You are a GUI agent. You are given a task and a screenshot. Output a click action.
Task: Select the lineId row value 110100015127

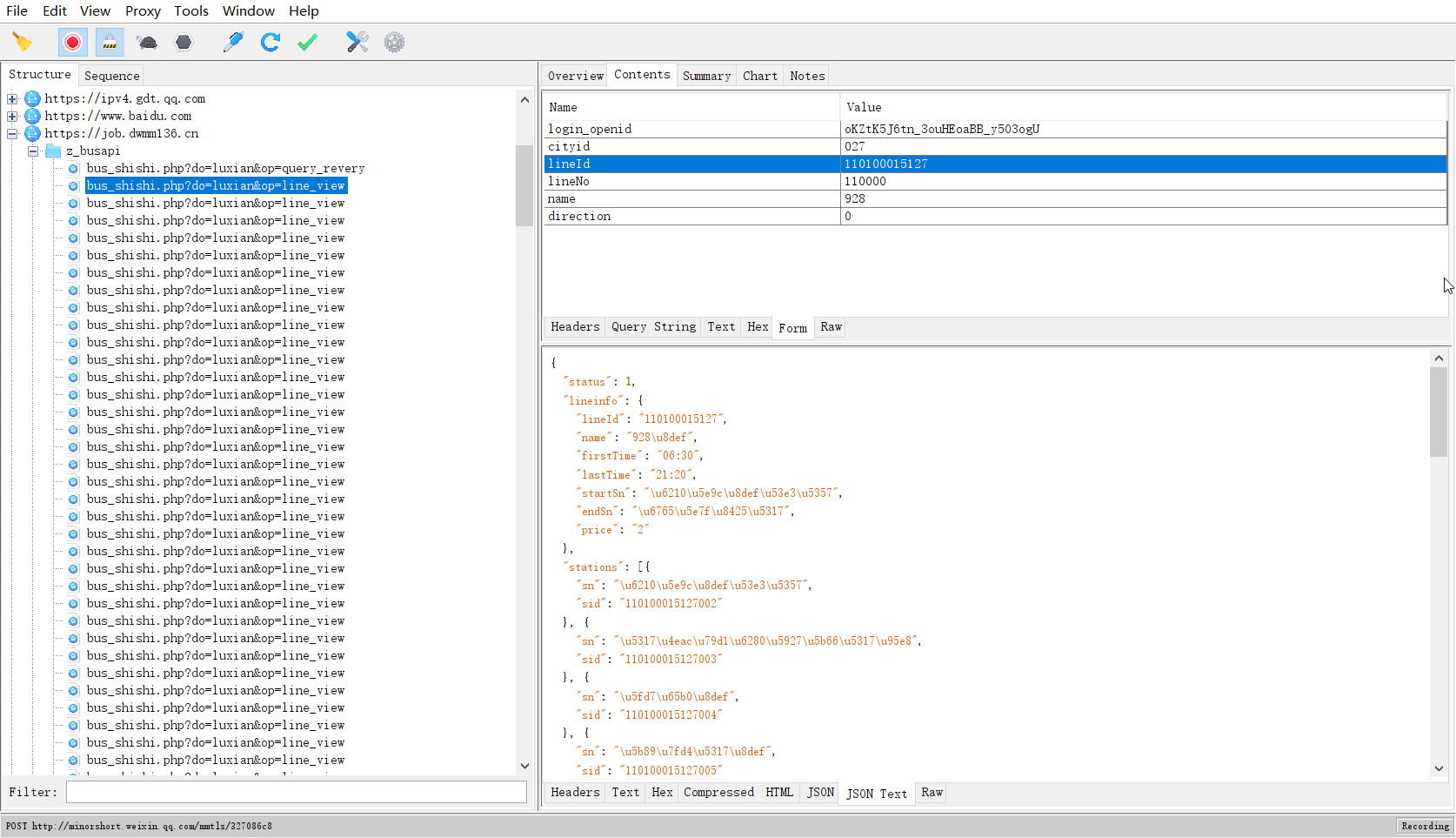point(1144,164)
